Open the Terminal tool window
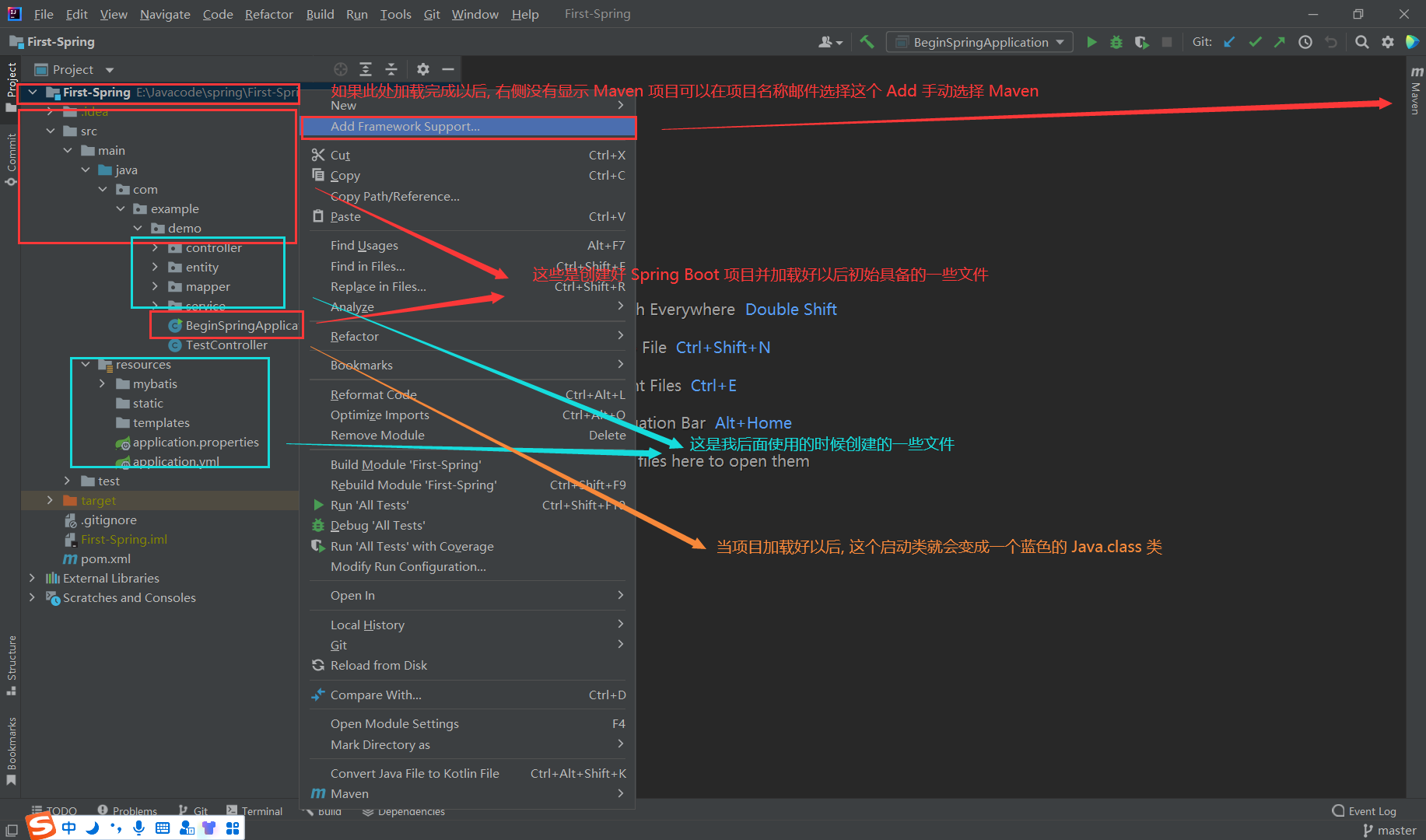Image resolution: width=1426 pixels, height=840 pixels. (x=254, y=811)
